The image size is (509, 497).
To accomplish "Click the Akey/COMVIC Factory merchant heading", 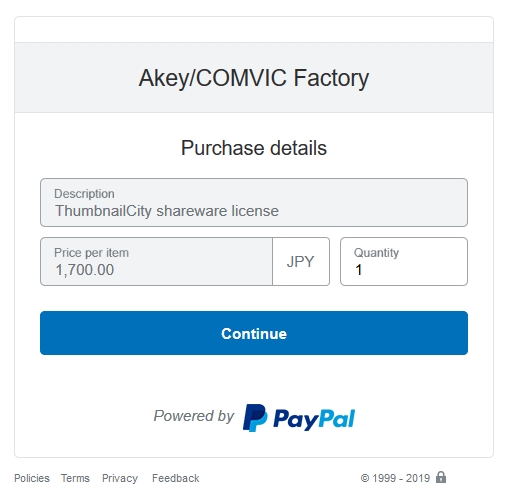I will (x=254, y=78).
